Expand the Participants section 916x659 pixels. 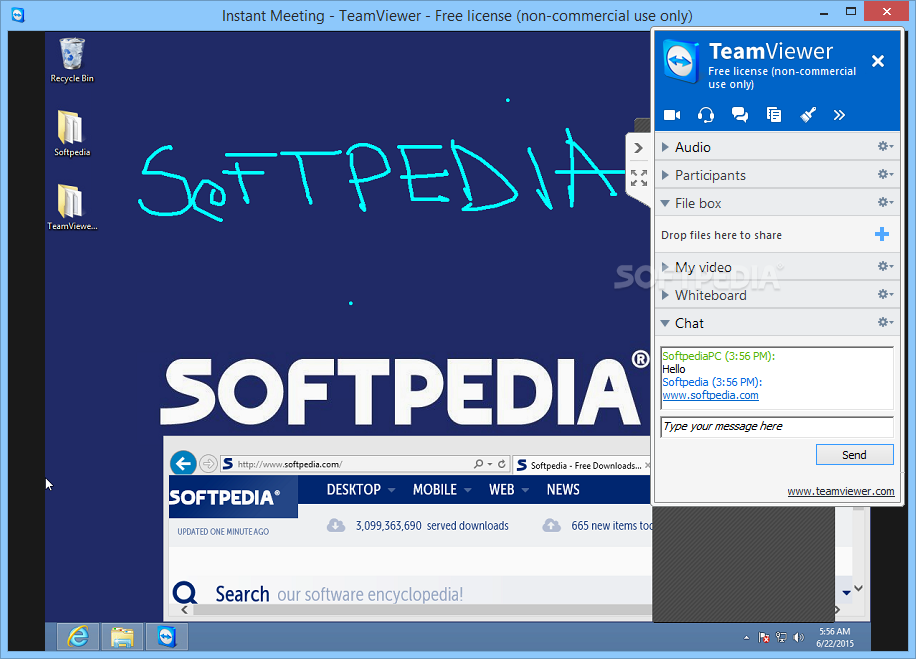click(x=665, y=175)
